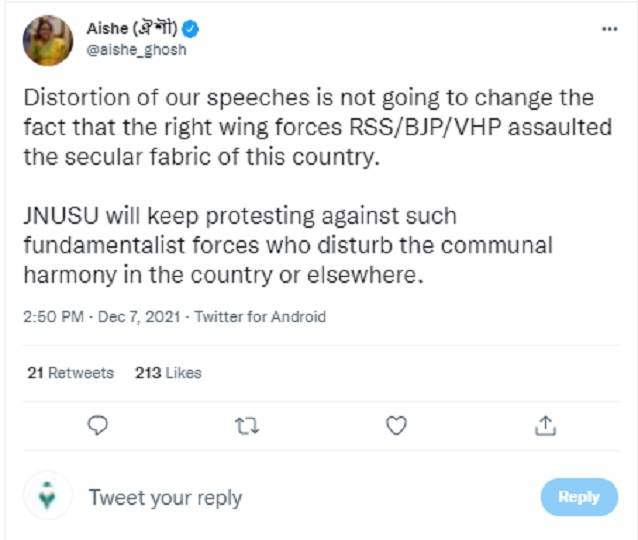Click your own avatar beside reply box
The image size is (638, 540).
(47, 496)
